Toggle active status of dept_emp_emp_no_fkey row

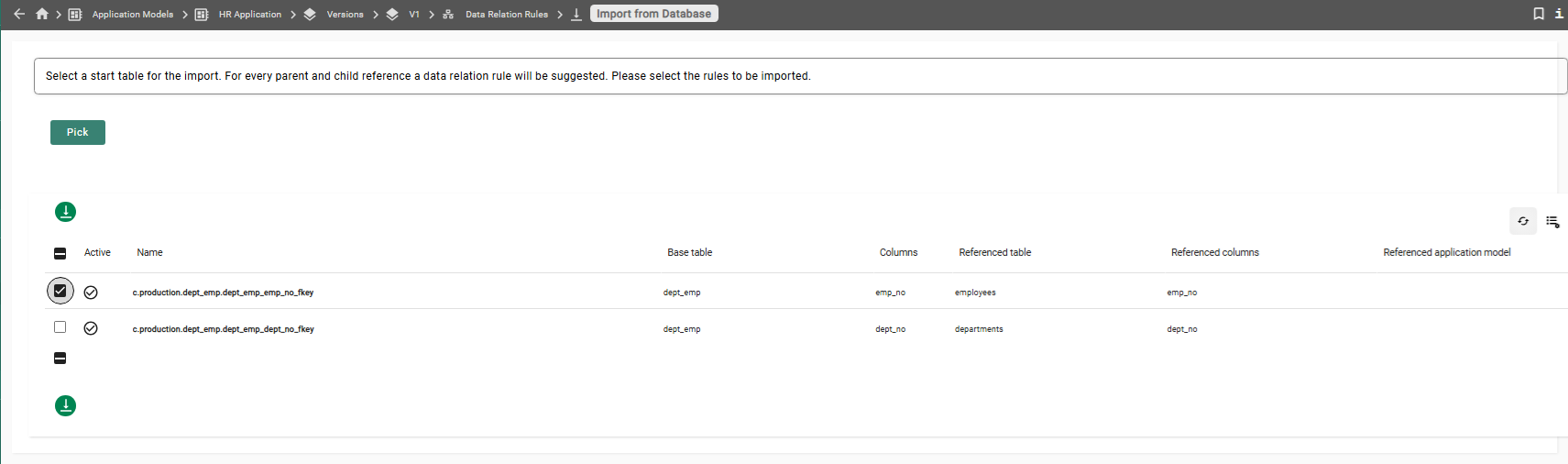pos(91,293)
